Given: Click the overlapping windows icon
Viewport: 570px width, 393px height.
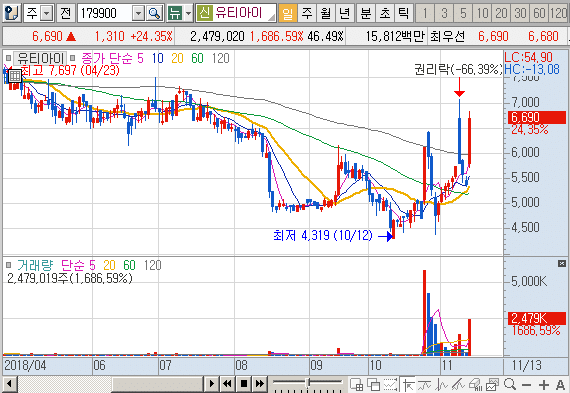Looking at the screenshot, I should point(373,385).
